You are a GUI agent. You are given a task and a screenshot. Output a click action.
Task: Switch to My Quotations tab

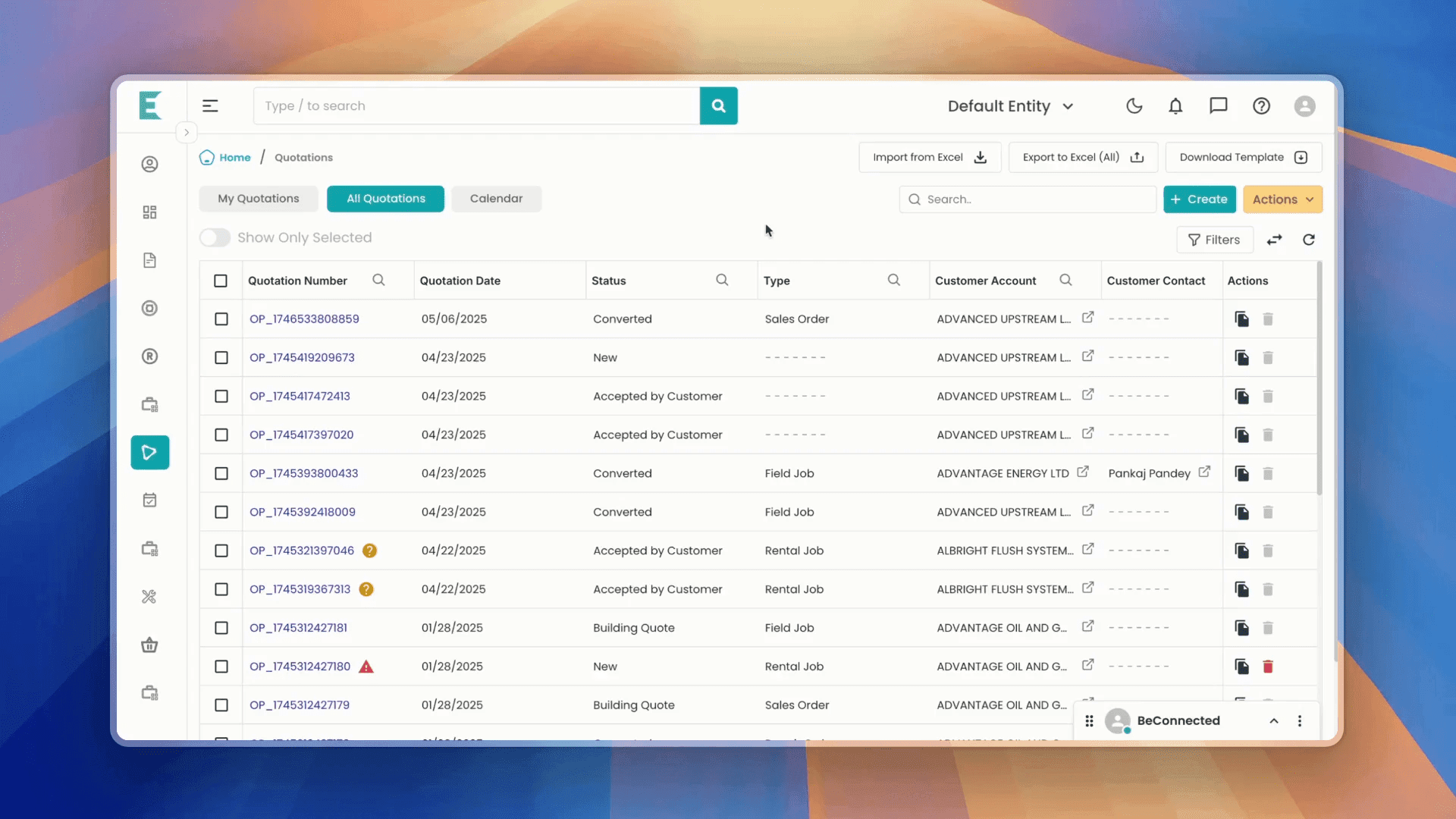tap(259, 199)
